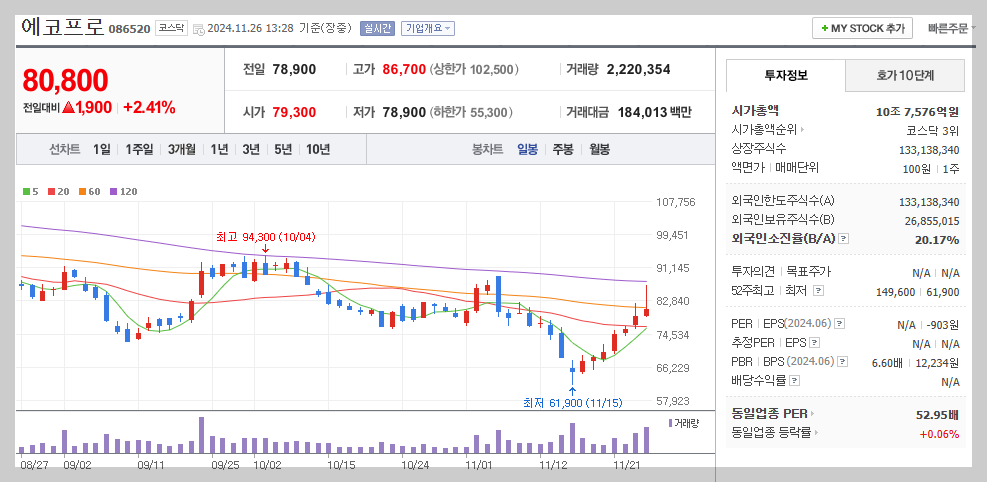
Task: Click the 동일업종 PER value 52.95배
Action: pyautogui.click(x=937, y=415)
